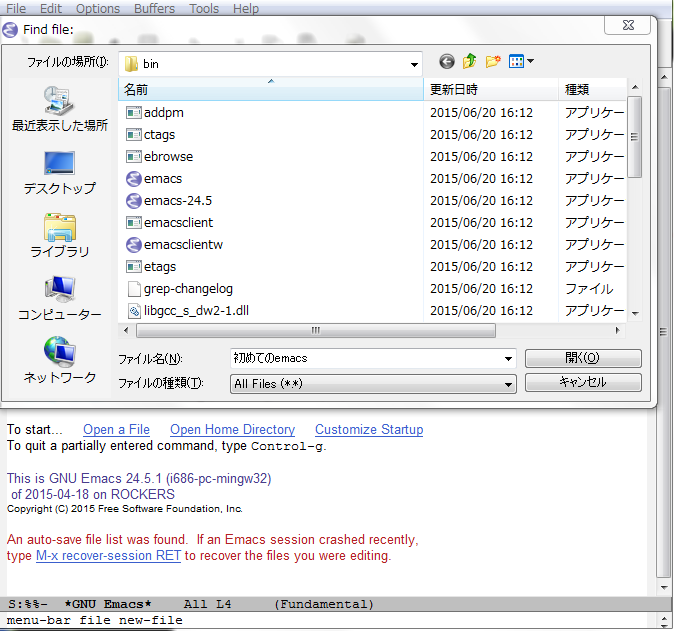Click the GNU Emacs 24.5.1 version text
Screen dimensions: 674x631
pos(138,478)
